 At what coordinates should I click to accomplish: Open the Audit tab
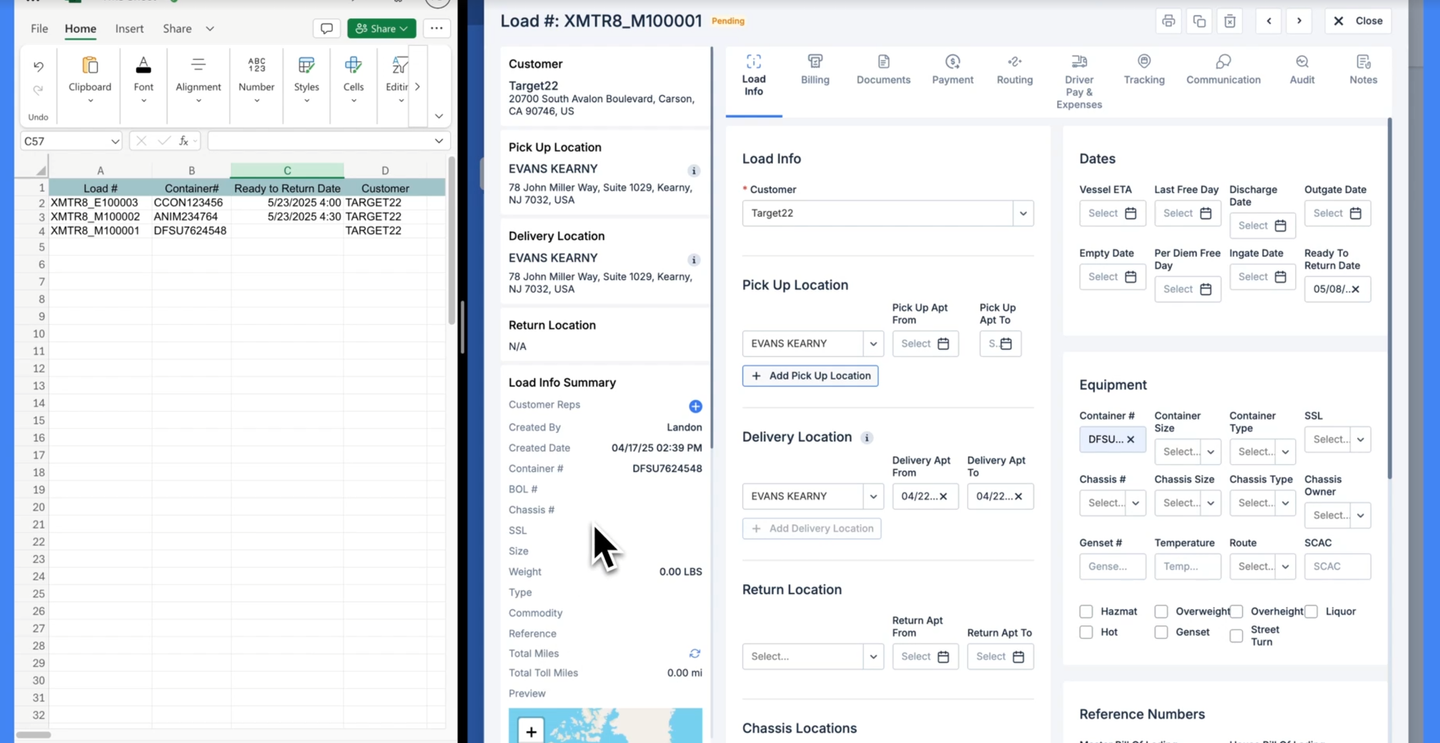[x=1302, y=70]
